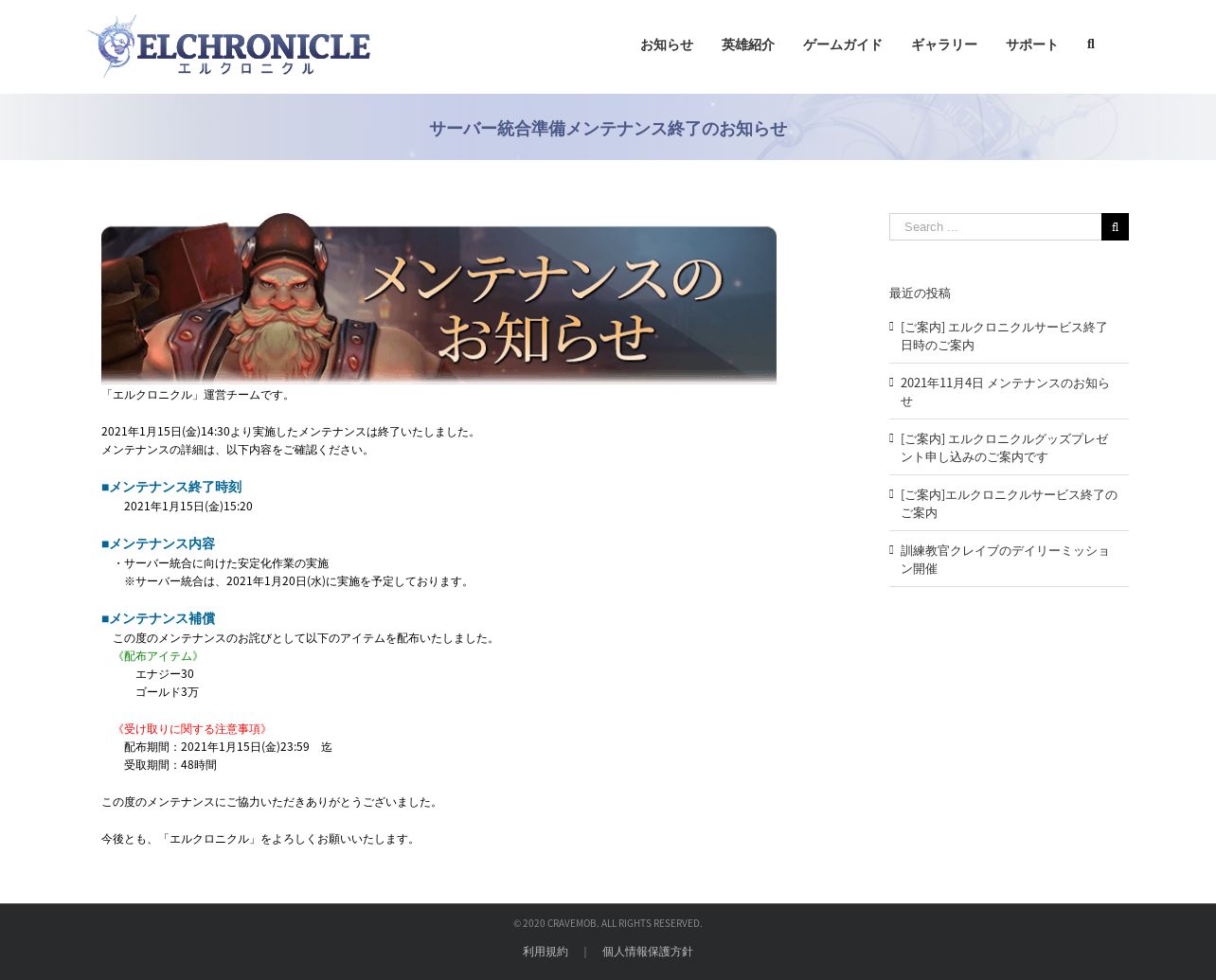This screenshot has height=980, width=1216.
Task: Click the ■メンテナンス補償 heading
Action: pyautogui.click(x=158, y=618)
